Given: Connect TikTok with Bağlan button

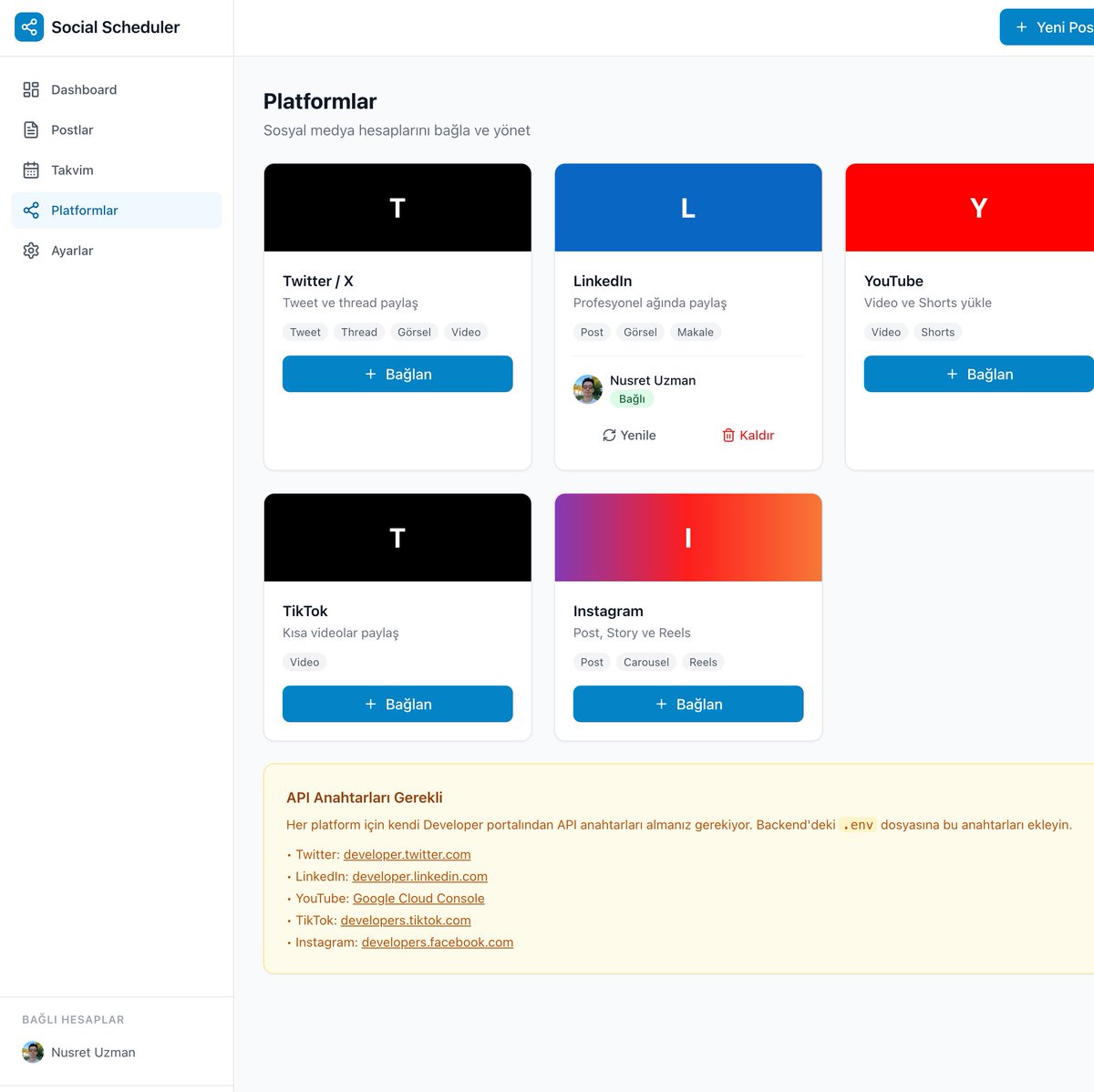Looking at the screenshot, I should (x=397, y=704).
